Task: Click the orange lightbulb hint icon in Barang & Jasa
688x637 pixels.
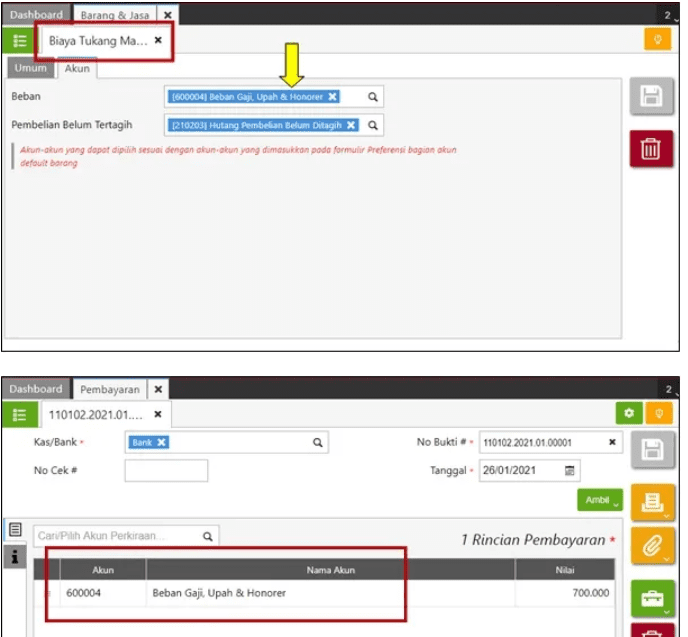Action: [x=657, y=39]
